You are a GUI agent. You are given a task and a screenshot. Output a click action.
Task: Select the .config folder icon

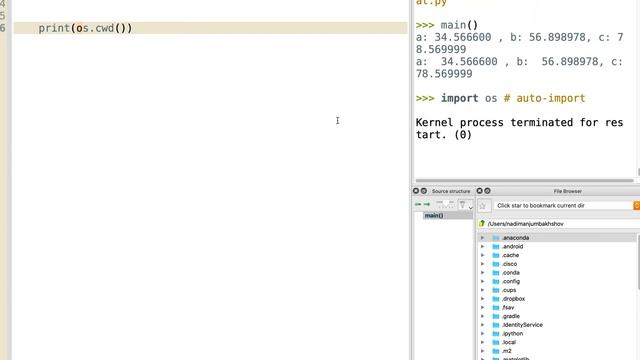[496, 281]
